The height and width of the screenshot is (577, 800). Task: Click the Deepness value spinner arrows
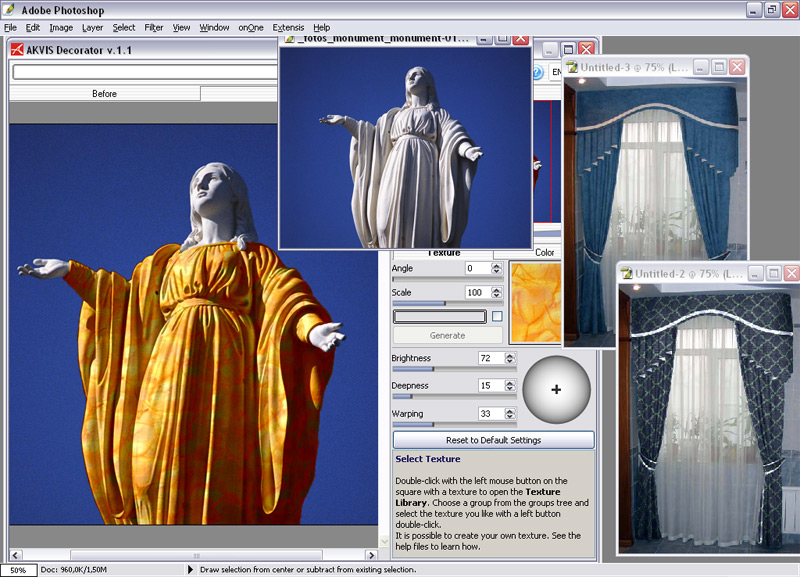tap(510, 386)
